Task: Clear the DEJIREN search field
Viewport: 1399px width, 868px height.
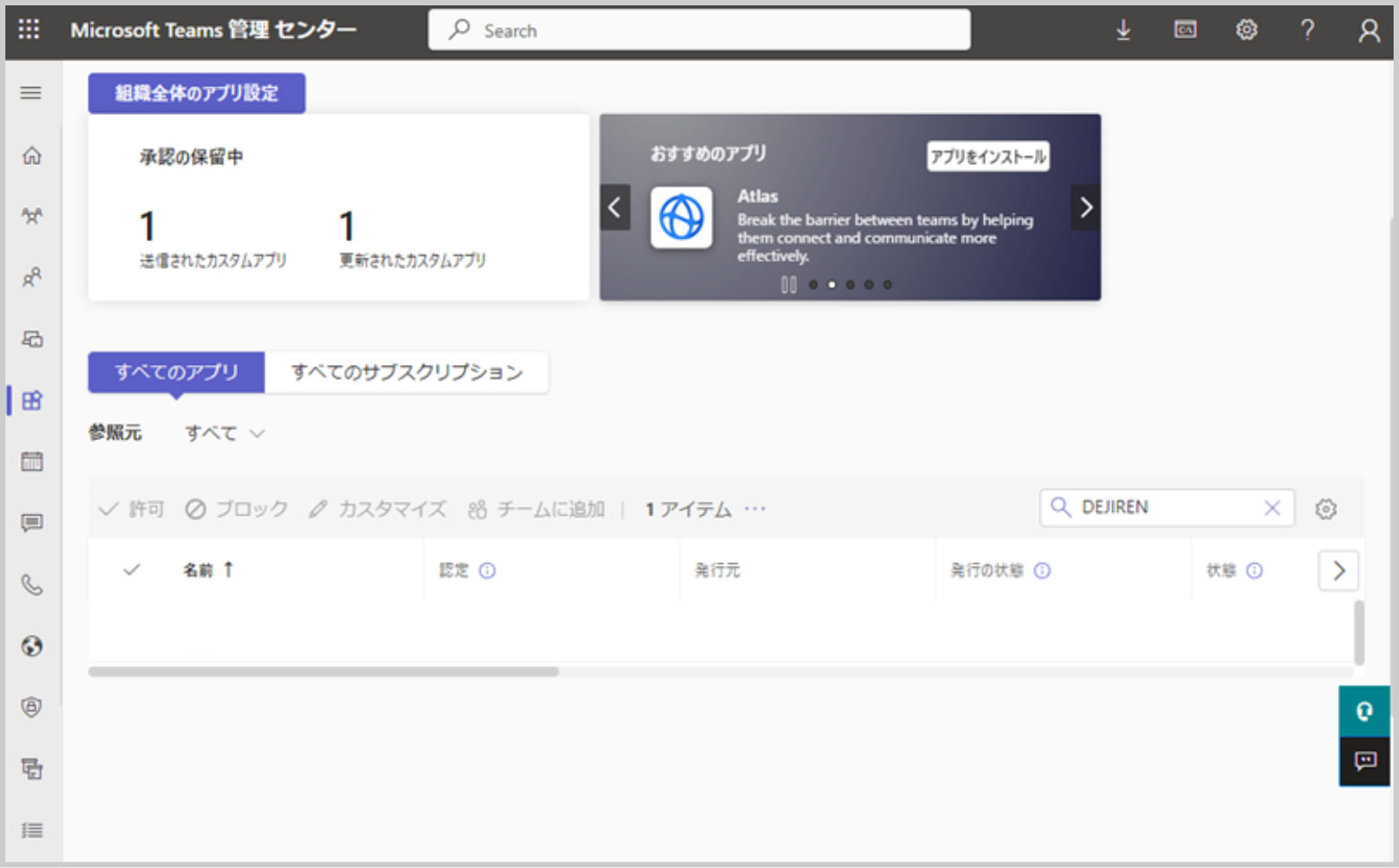Action: pyautogui.click(x=1272, y=508)
